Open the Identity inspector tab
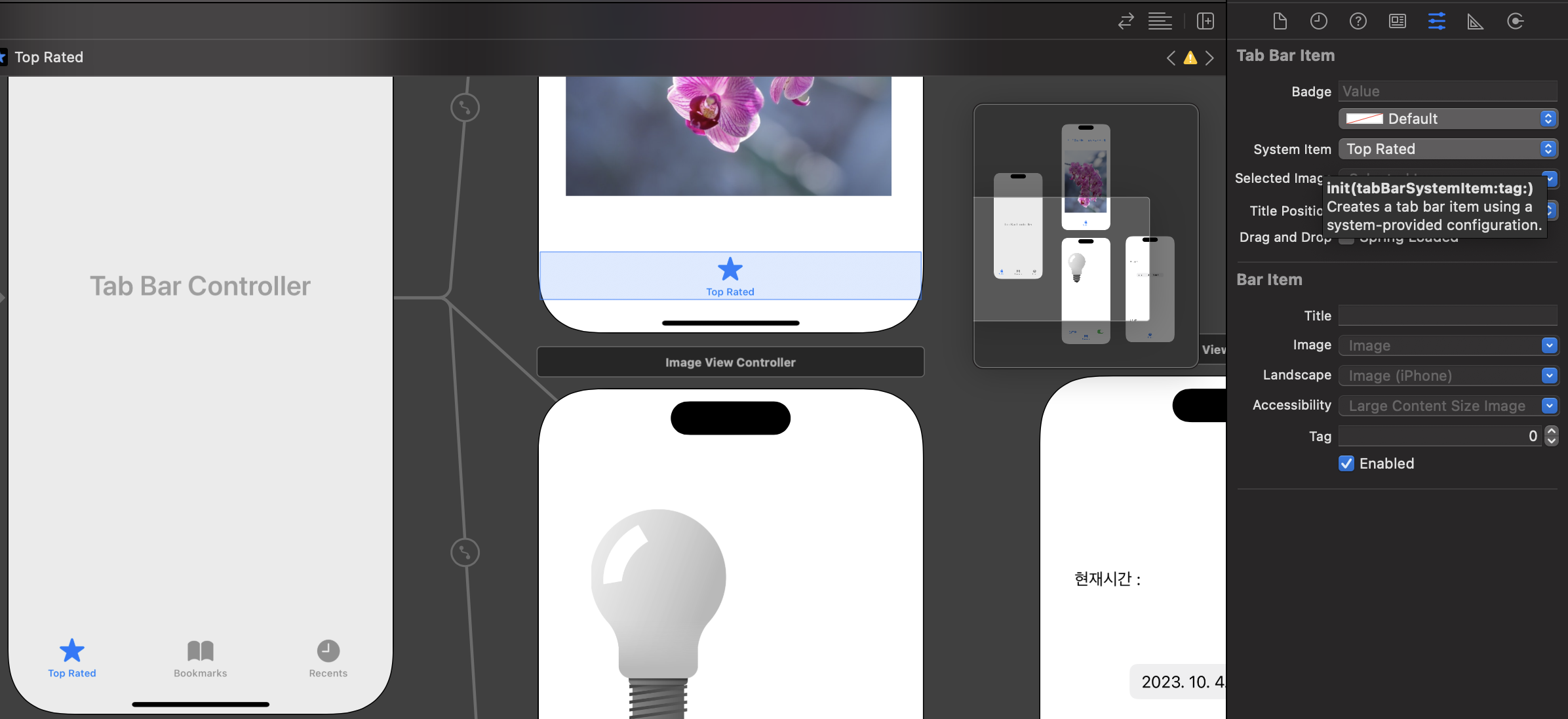The width and height of the screenshot is (1568, 719). coord(1397,21)
